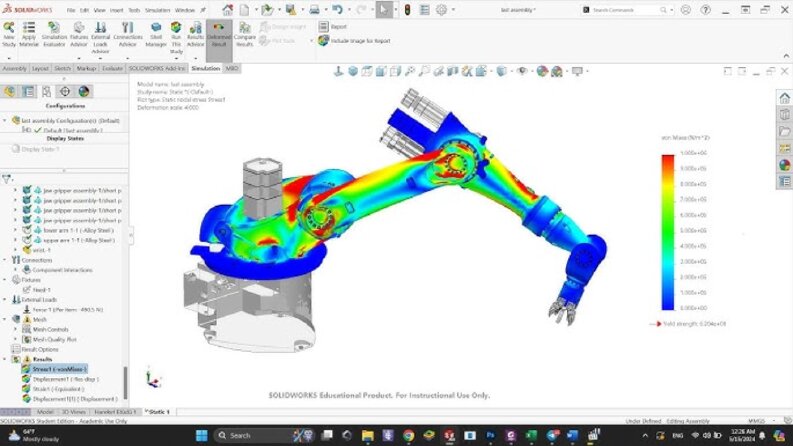Screen dimensions: 793x446
Task: Switch to the MBD ribbon tab
Action: coord(232,68)
